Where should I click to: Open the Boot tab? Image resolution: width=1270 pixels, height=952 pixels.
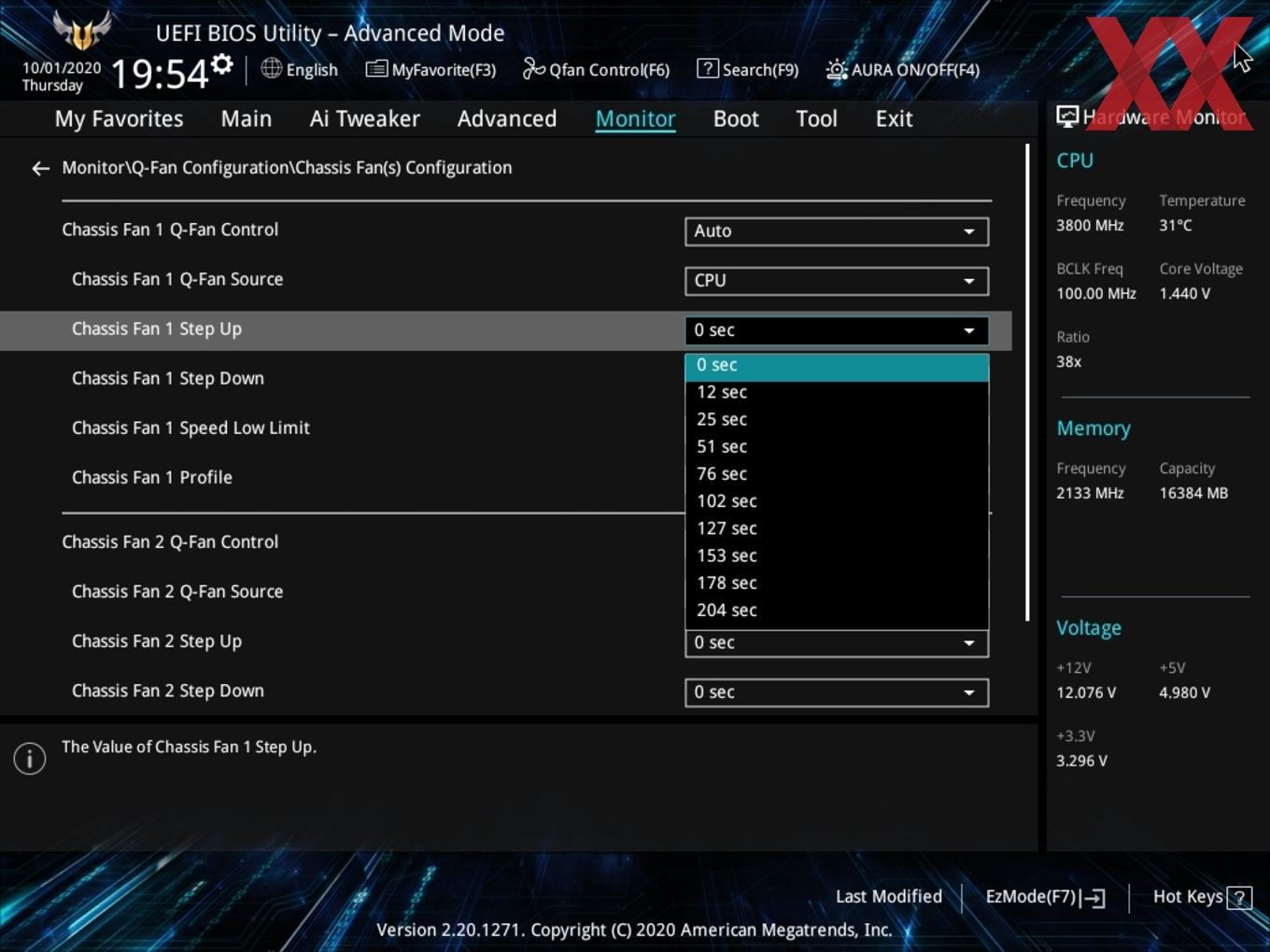point(736,119)
